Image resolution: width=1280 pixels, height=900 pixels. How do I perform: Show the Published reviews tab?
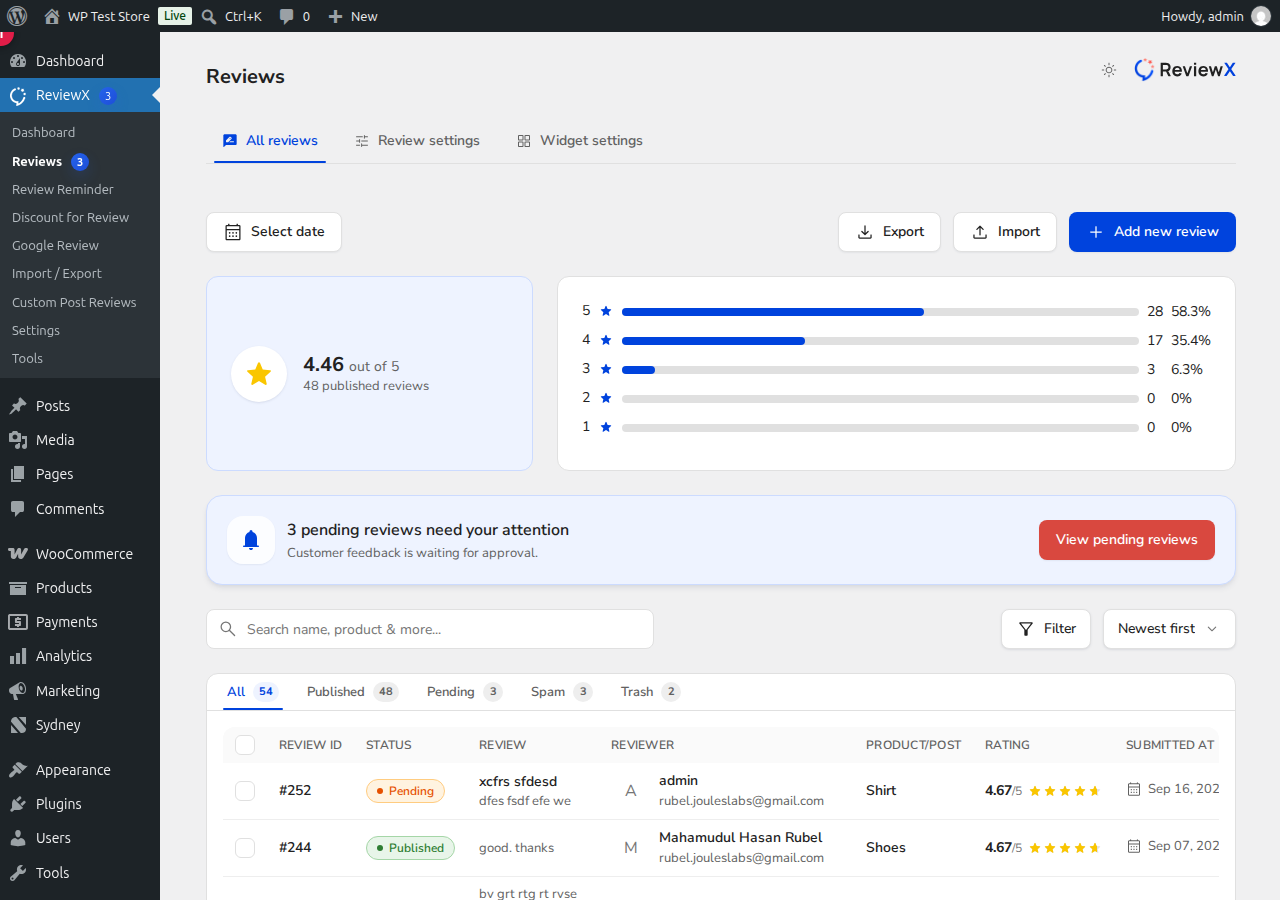pyautogui.click(x=352, y=692)
